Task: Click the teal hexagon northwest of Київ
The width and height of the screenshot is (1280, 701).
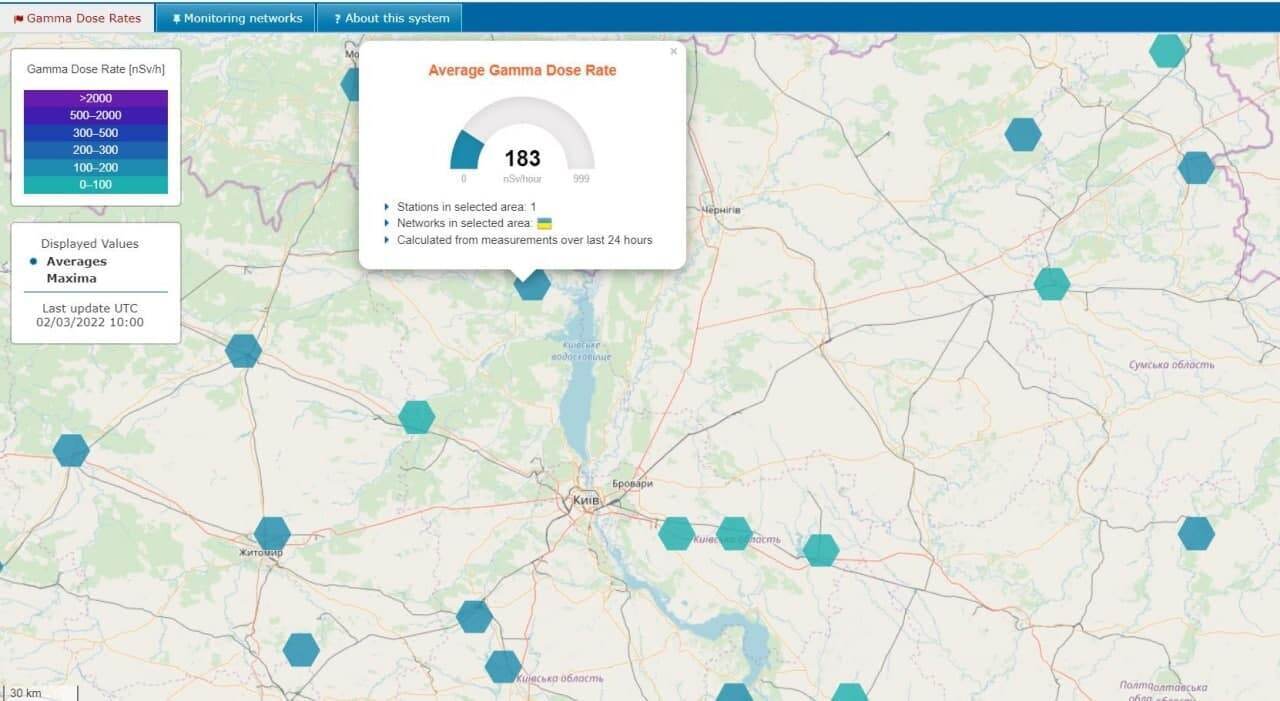Action: coord(417,417)
